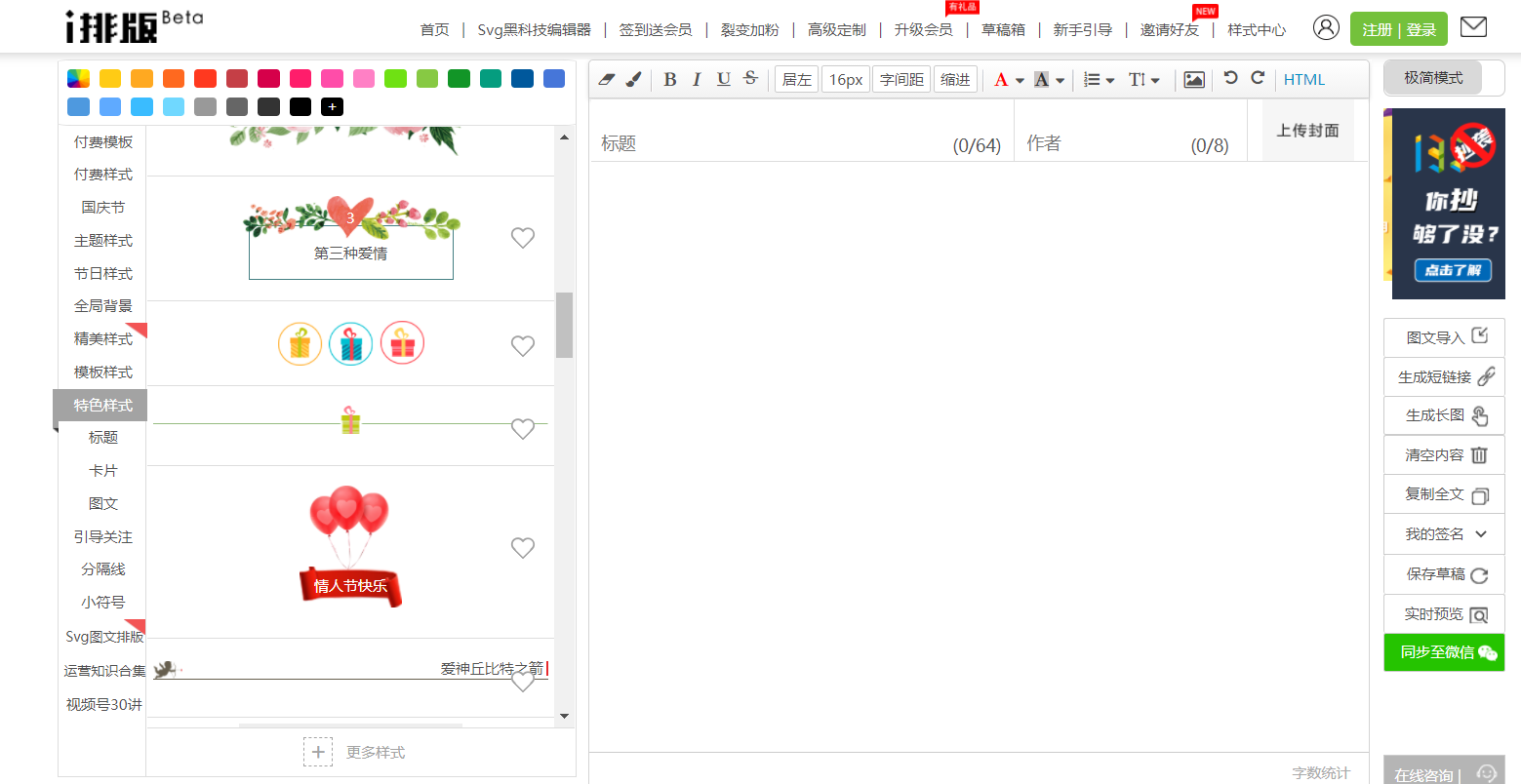Image resolution: width=1521 pixels, height=784 pixels.
Task: Favorite the 第三种爱情 heart style
Action: coord(523,238)
